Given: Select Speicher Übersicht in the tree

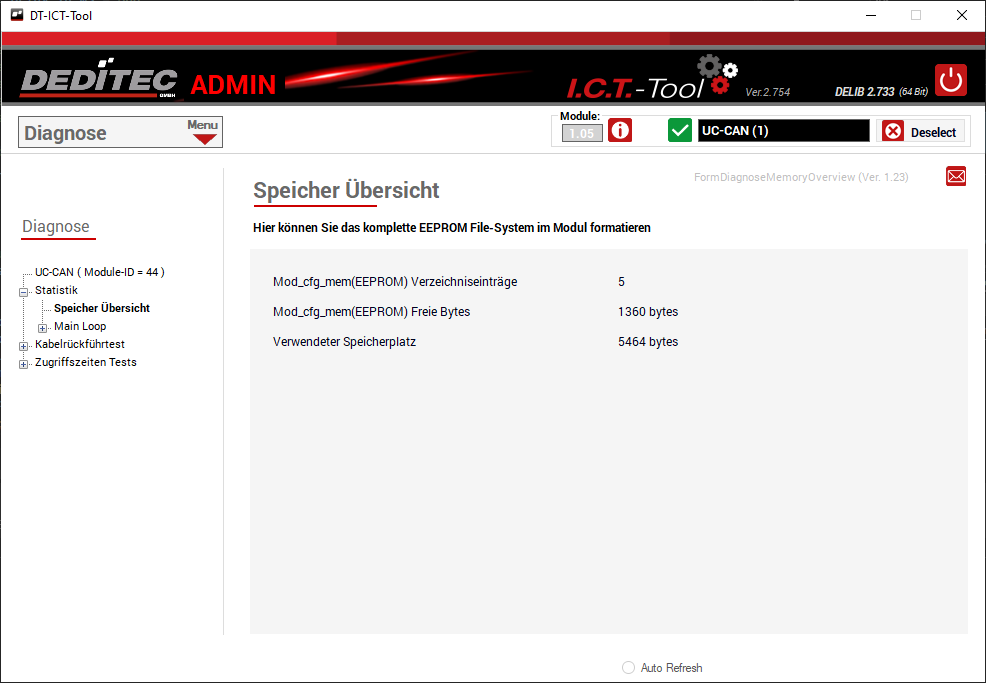Looking at the screenshot, I should point(102,308).
